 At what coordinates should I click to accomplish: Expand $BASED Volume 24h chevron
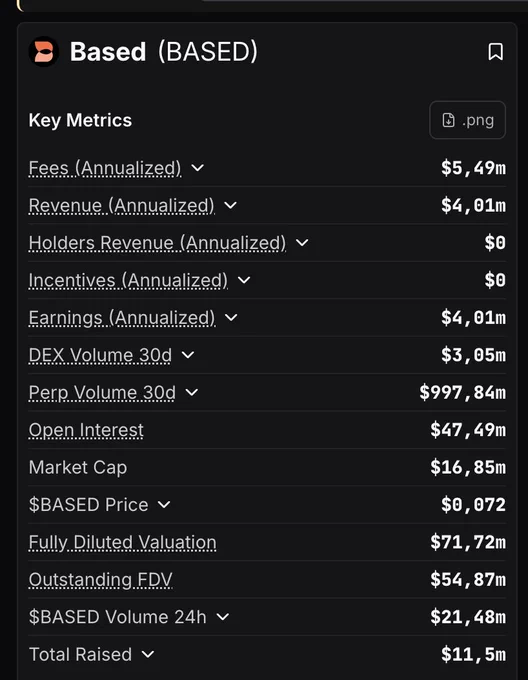(x=222, y=617)
